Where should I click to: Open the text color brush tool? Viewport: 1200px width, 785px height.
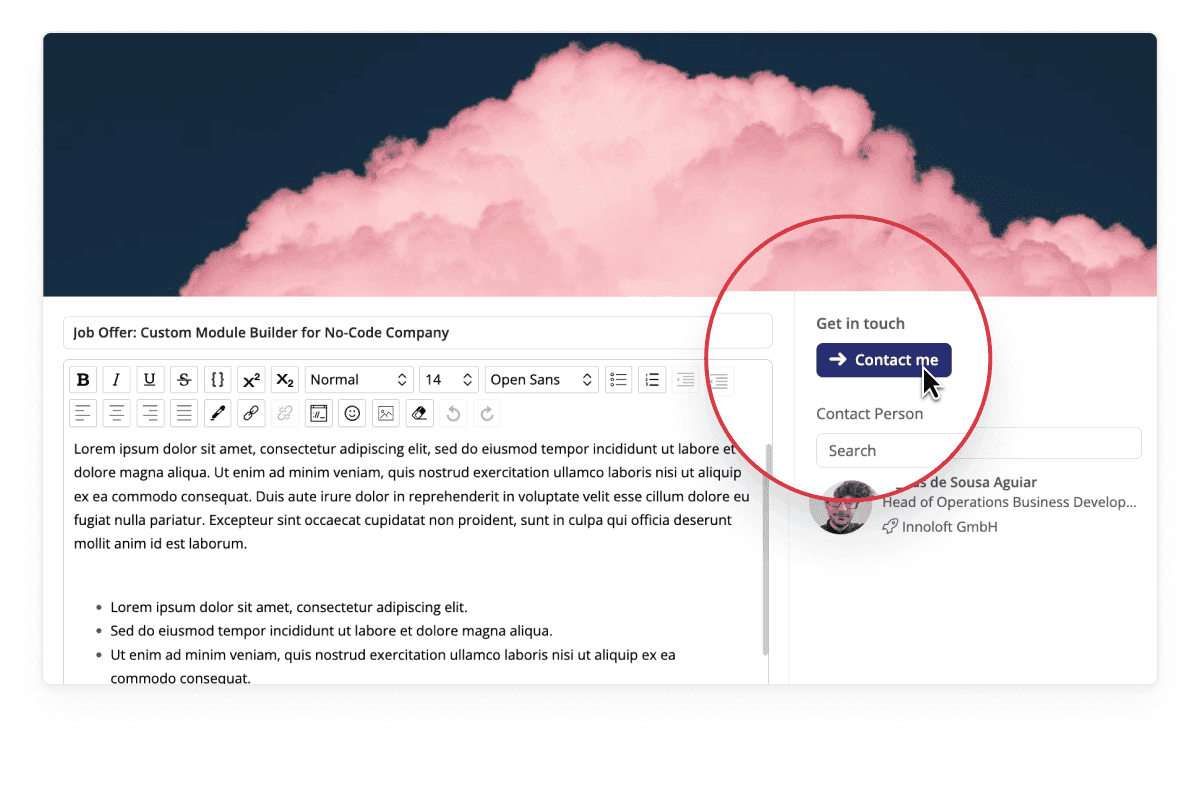pyautogui.click(x=217, y=413)
